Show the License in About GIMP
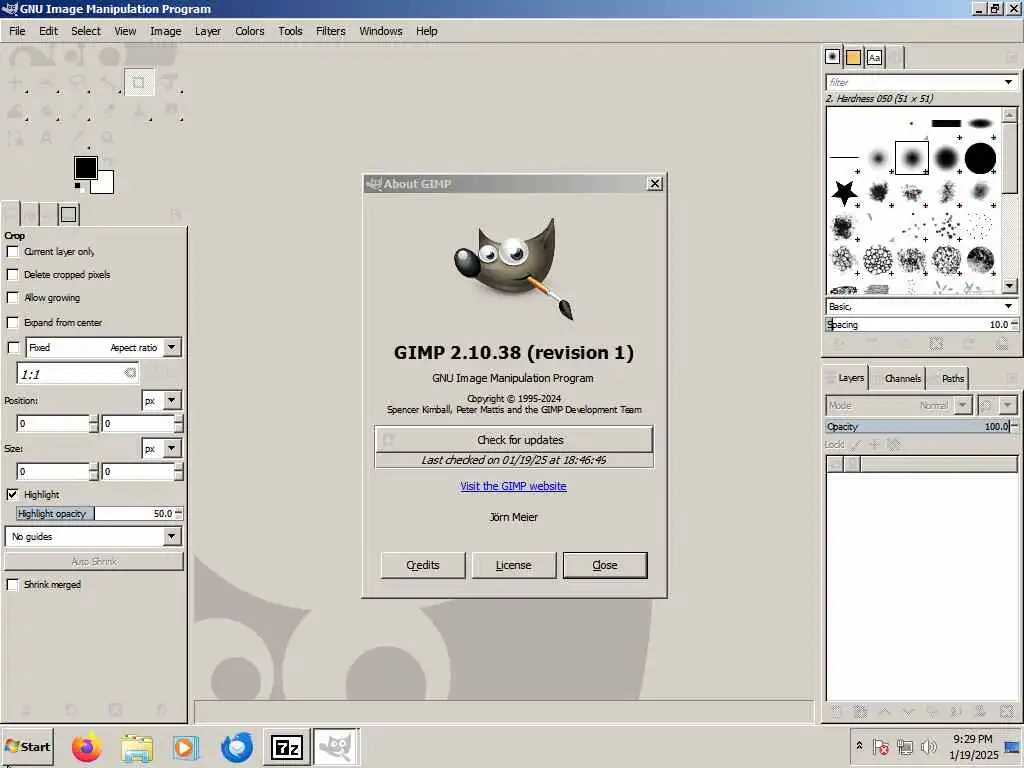1024x768 pixels. point(513,565)
